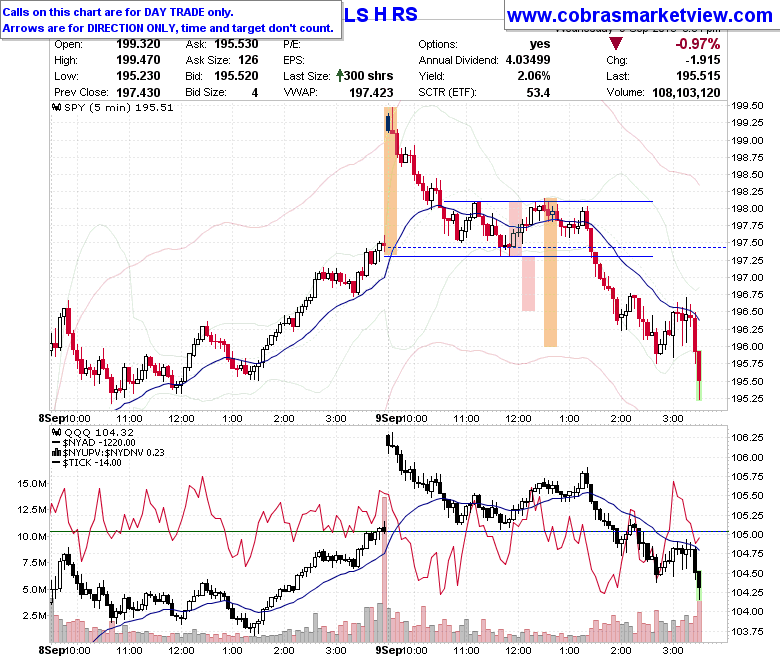Click the 106.25 price label on QQQ axis
Image resolution: width=780 pixels, height=659 pixels.
pyautogui.click(x=747, y=438)
